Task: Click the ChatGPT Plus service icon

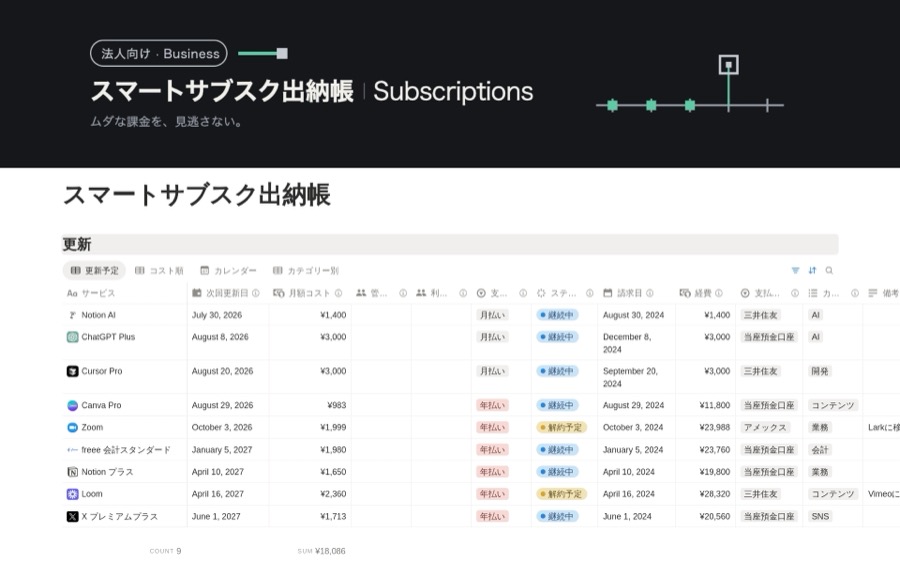Action: pos(72,337)
